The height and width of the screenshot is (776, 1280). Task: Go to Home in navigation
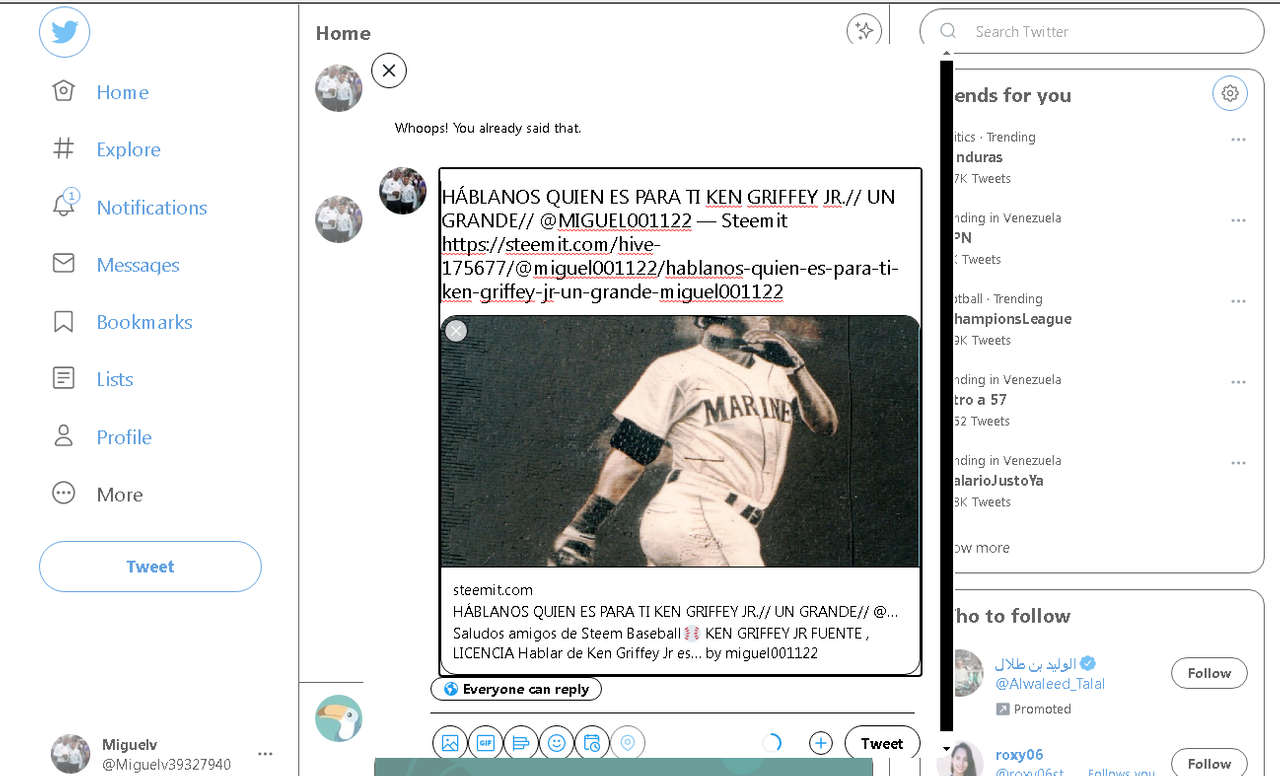[122, 92]
